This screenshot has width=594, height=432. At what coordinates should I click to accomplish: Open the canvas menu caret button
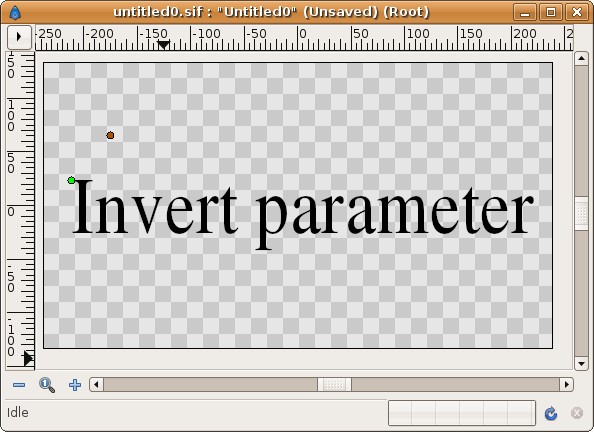19,37
